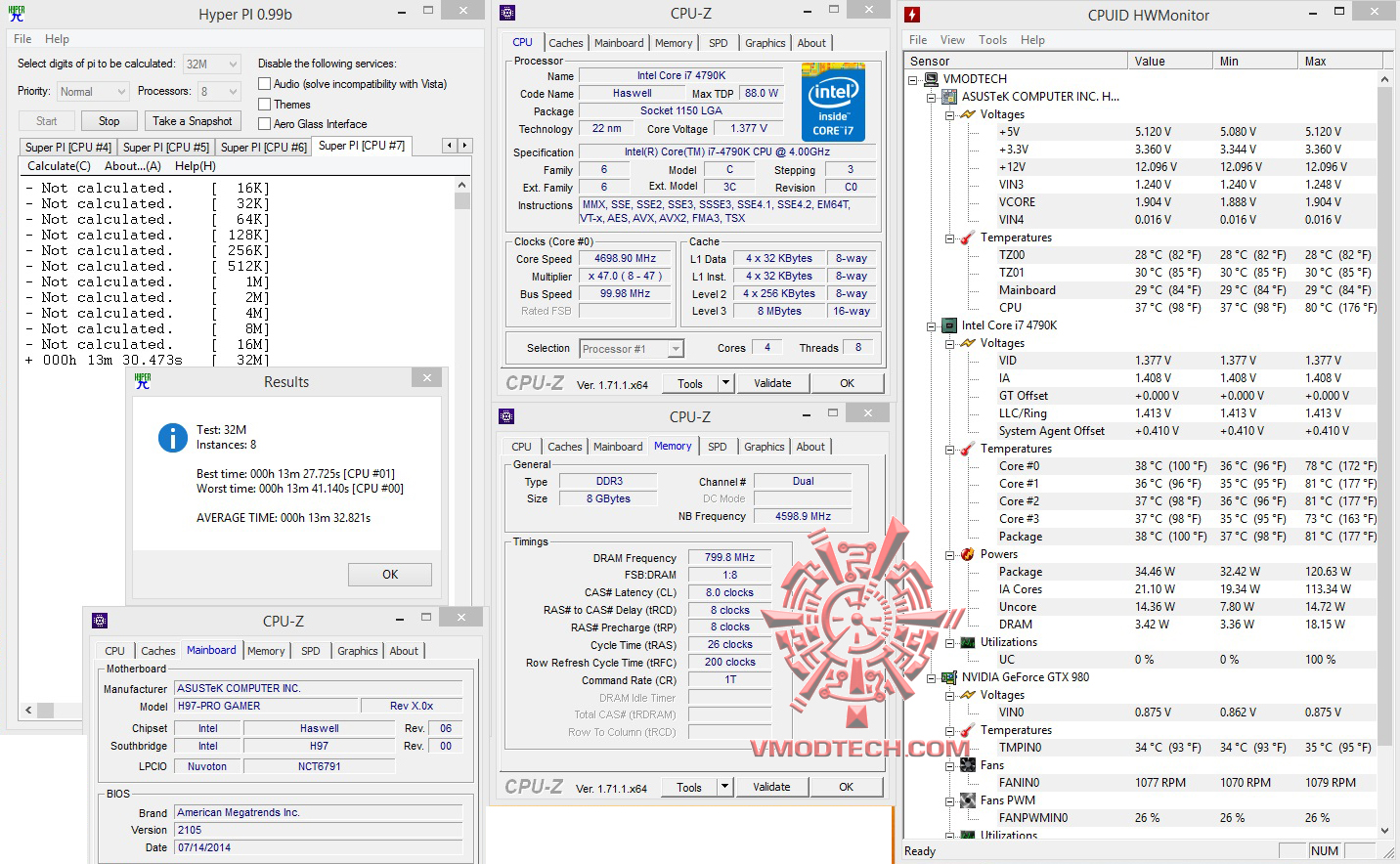Click Tools button in CPU-Z CPU window
The width and height of the screenshot is (1400, 864).
click(x=690, y=384)
